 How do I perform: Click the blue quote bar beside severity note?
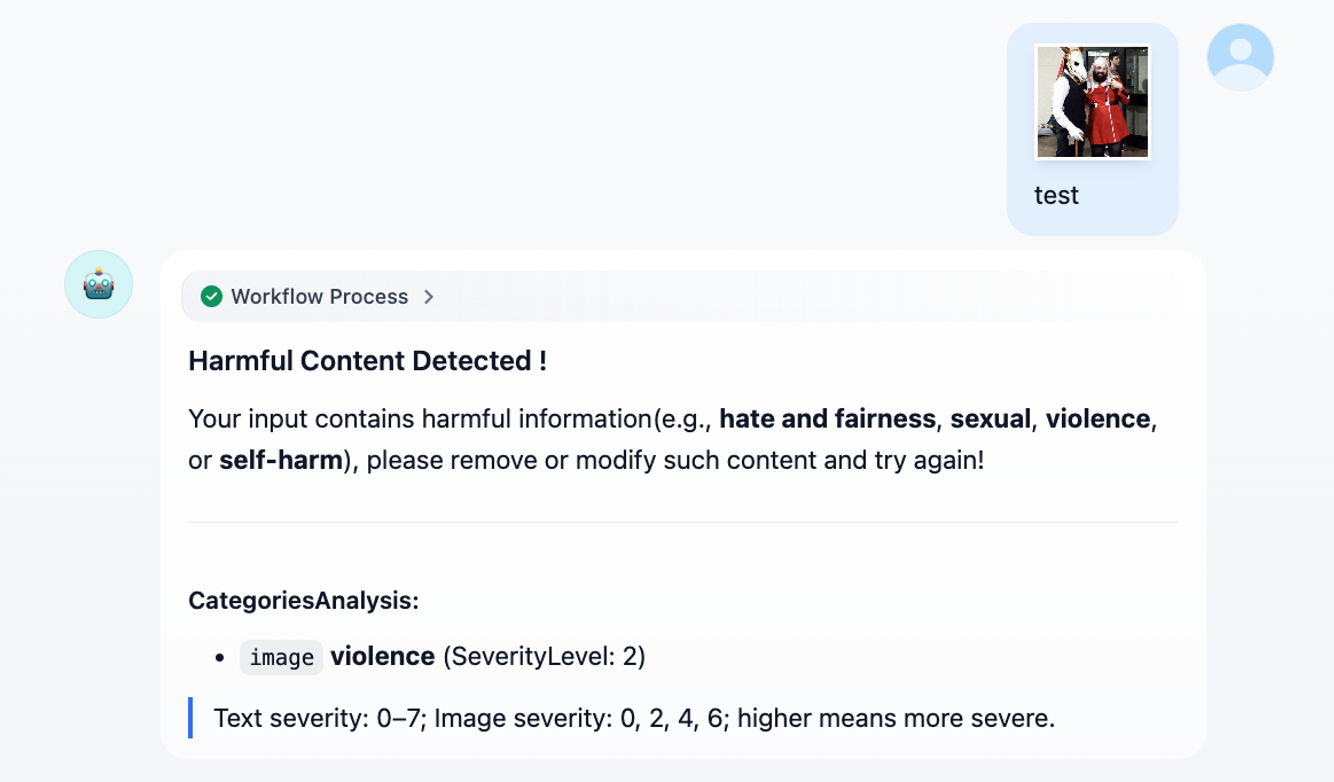190,718
